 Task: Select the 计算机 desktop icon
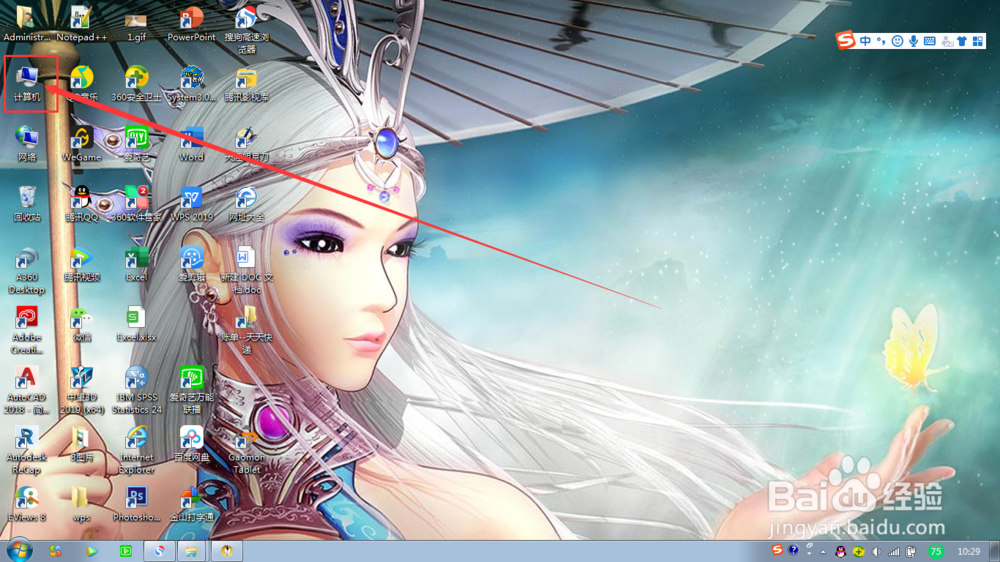tap(27, 83)
